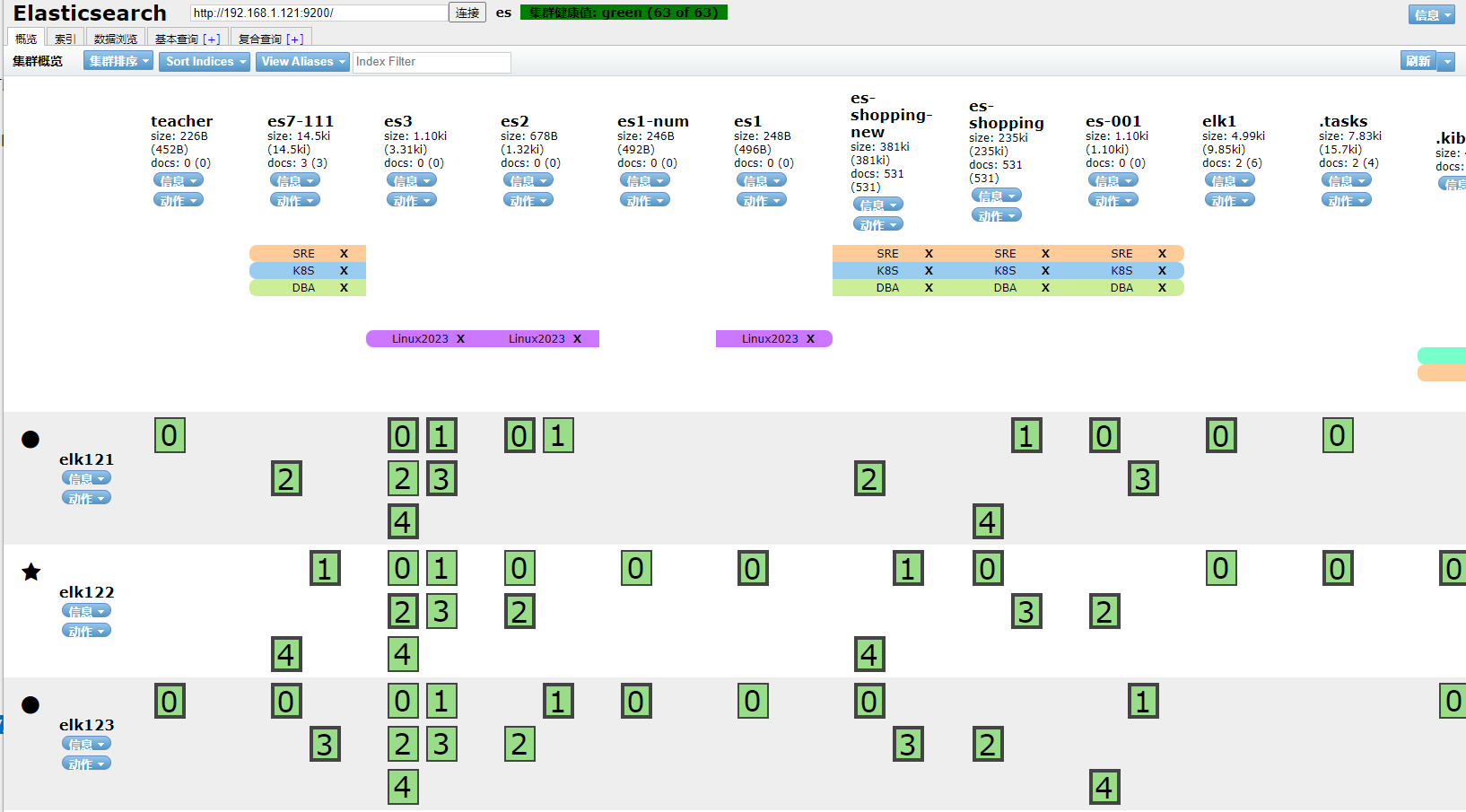
Task: Select shard 4 of es-001 on elk123
Action: coord(1104,788)
